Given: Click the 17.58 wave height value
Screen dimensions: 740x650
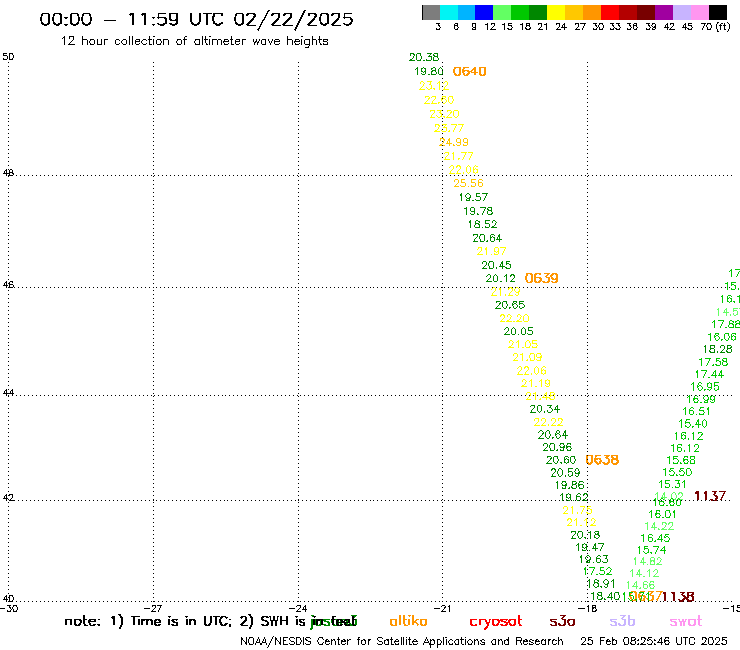Looking at the screenshot, I should [x=713, y=362].
